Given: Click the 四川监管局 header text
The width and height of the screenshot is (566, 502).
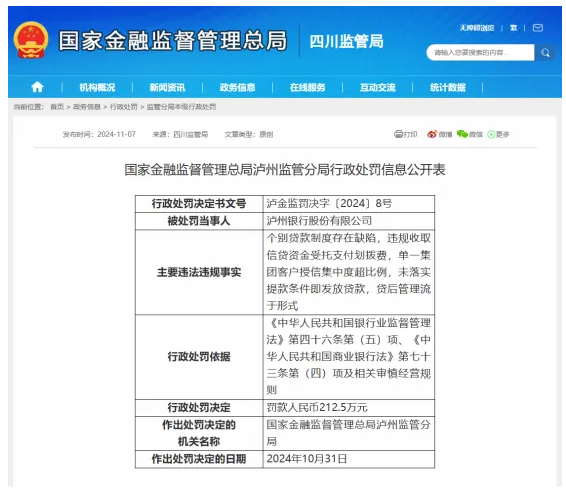Looking at the screenshot, I should pyautogui.click(x=346, y=42).
